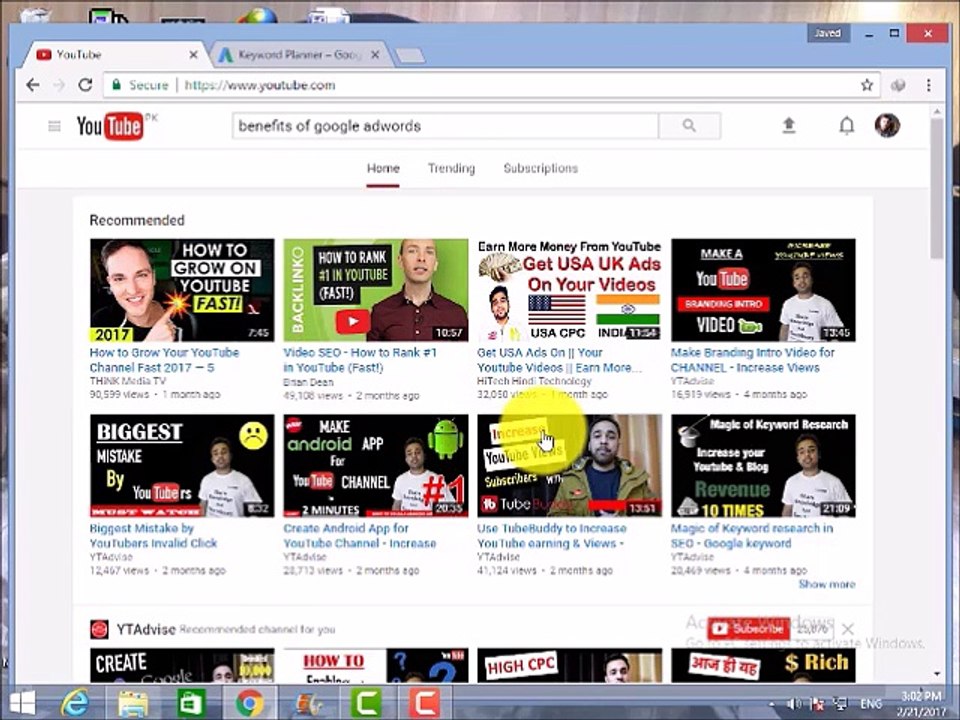Go back with the browser back arrow
This screenshot has width=960, height=720.
(x=33, y=85)
